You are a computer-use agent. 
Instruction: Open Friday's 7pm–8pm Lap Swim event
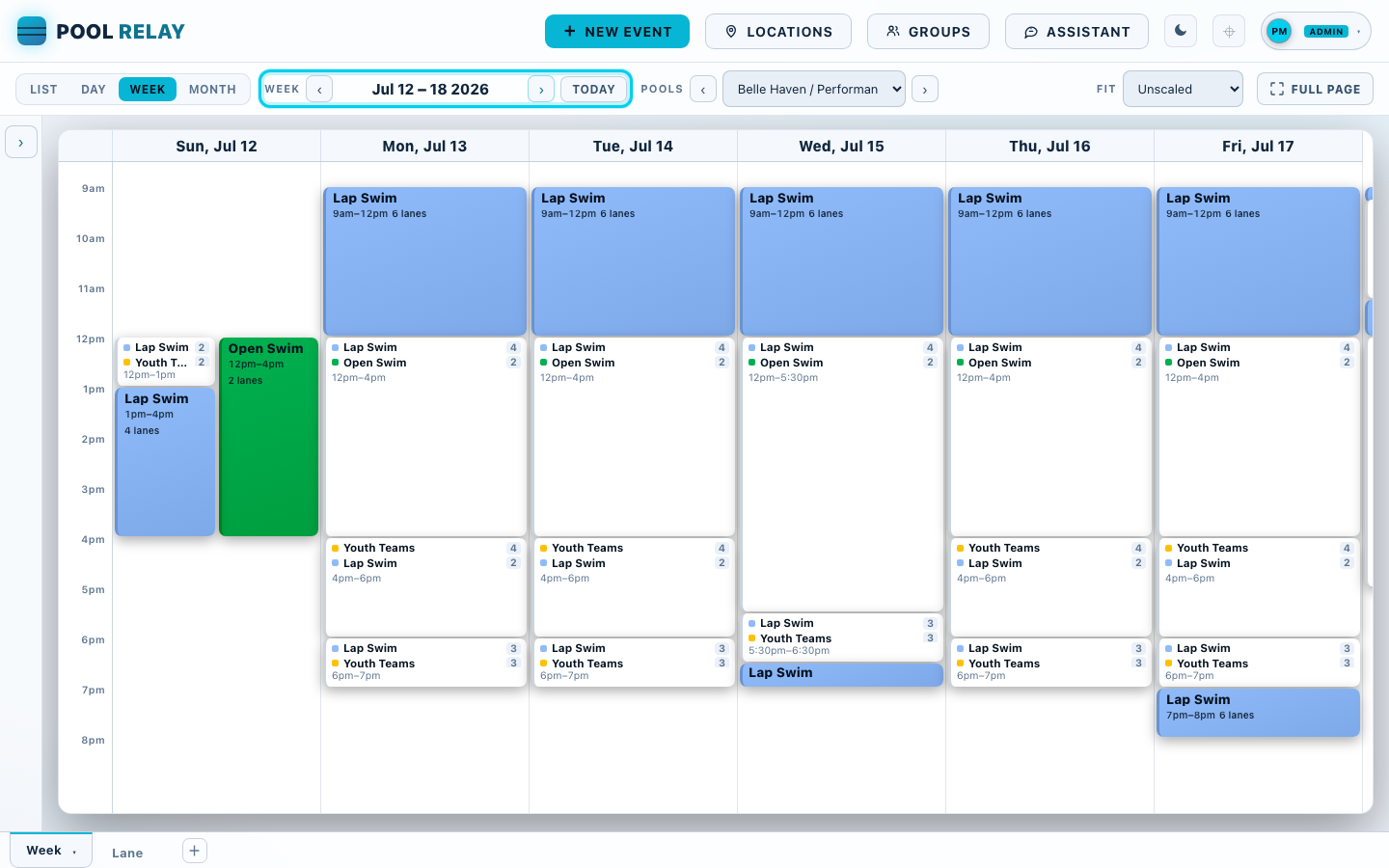coord(1258,712)
